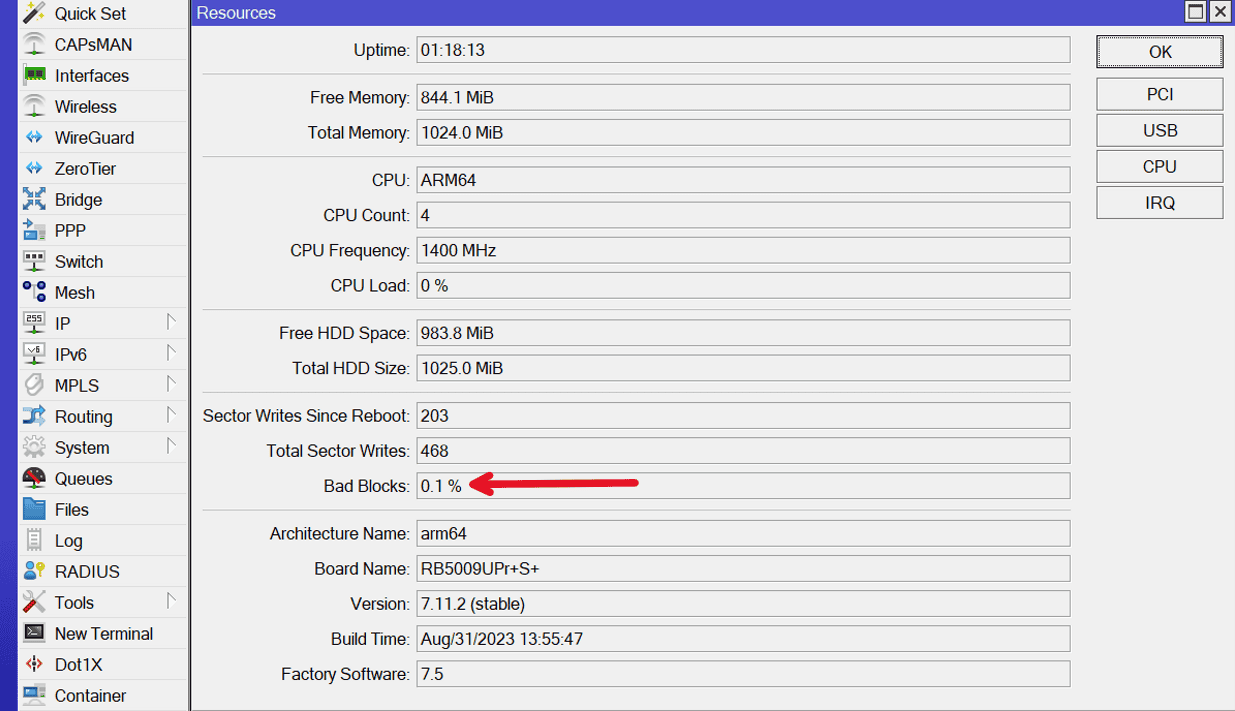This screenshot has height=711, width=1235.
Task: Click the Dot1X icon
Action: click(34, 665)
